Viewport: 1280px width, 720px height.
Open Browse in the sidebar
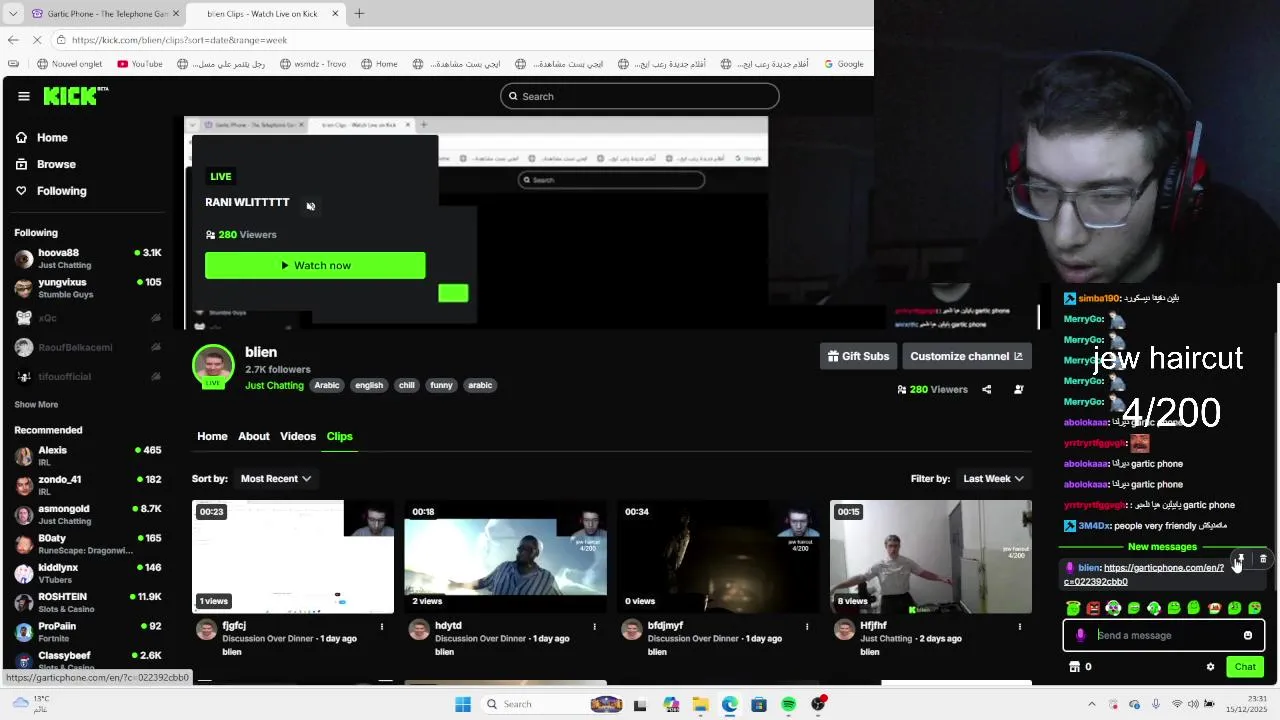point(56,164)
